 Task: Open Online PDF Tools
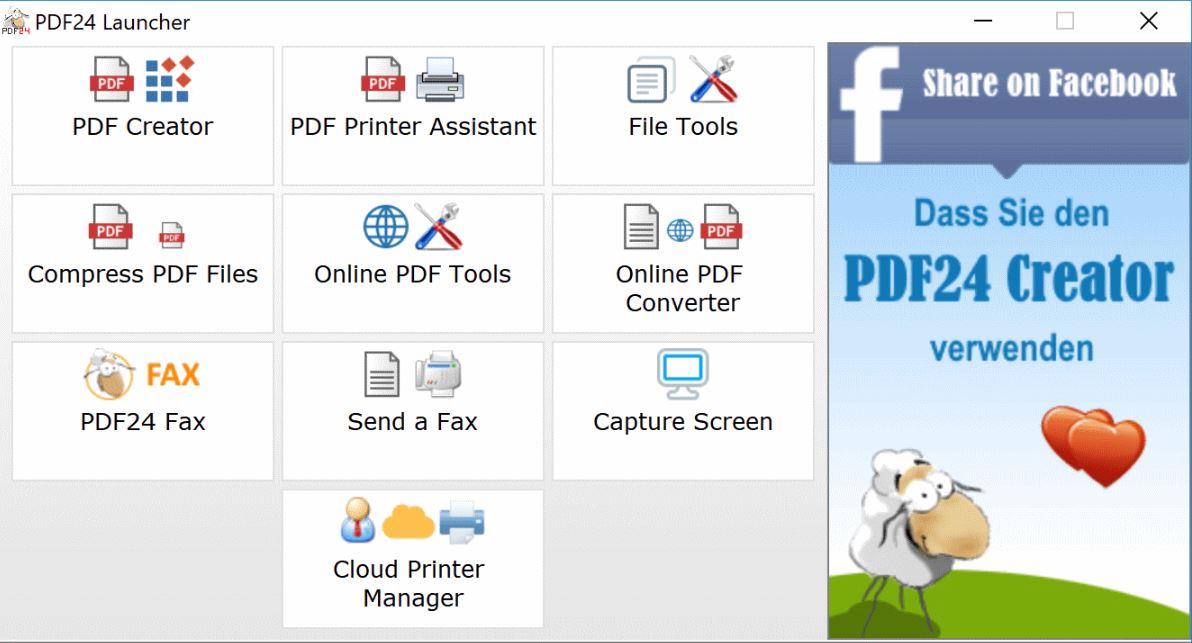(x=413, y=263)
